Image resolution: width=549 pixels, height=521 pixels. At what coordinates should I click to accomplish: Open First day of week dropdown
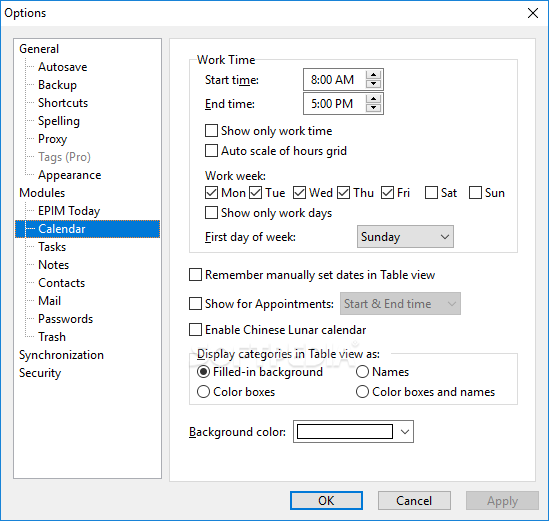[405, 237]
